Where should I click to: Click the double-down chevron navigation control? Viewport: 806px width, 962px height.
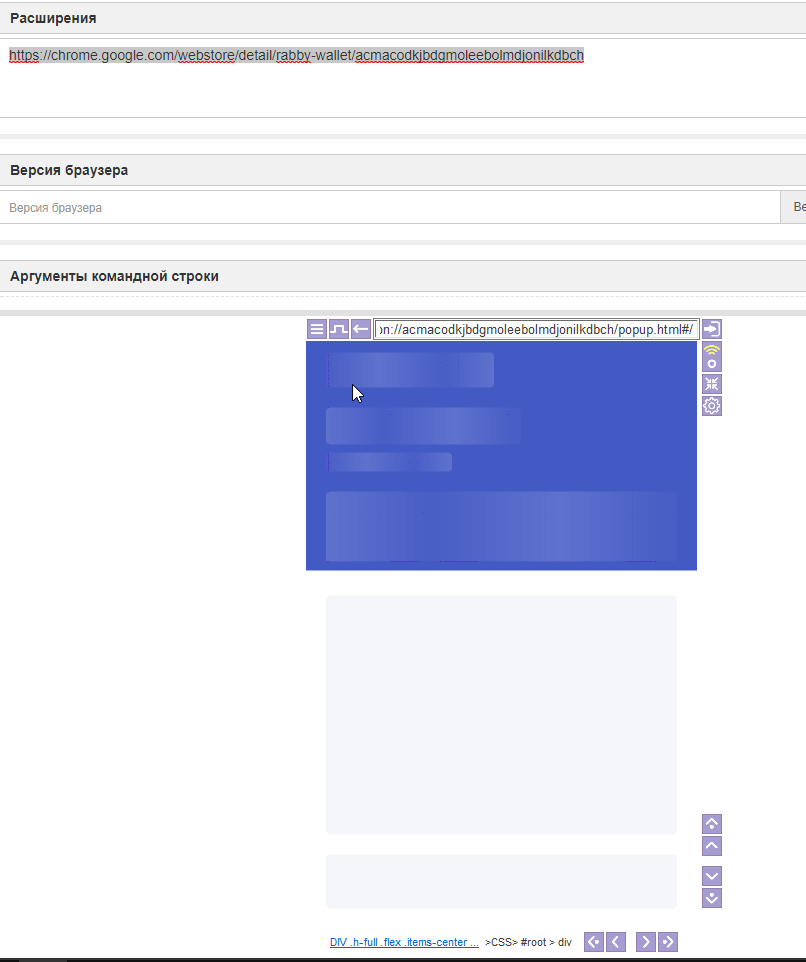tap(711, 897)
